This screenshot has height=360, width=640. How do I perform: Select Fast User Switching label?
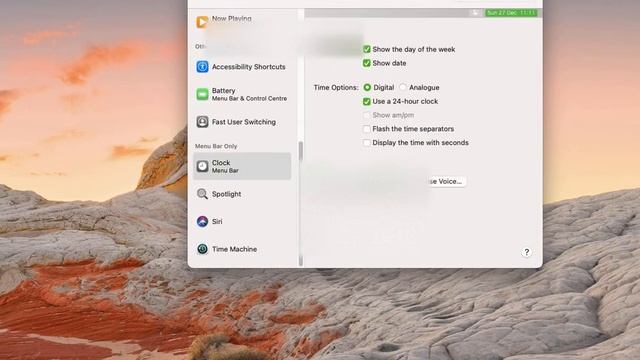point(244,122)
